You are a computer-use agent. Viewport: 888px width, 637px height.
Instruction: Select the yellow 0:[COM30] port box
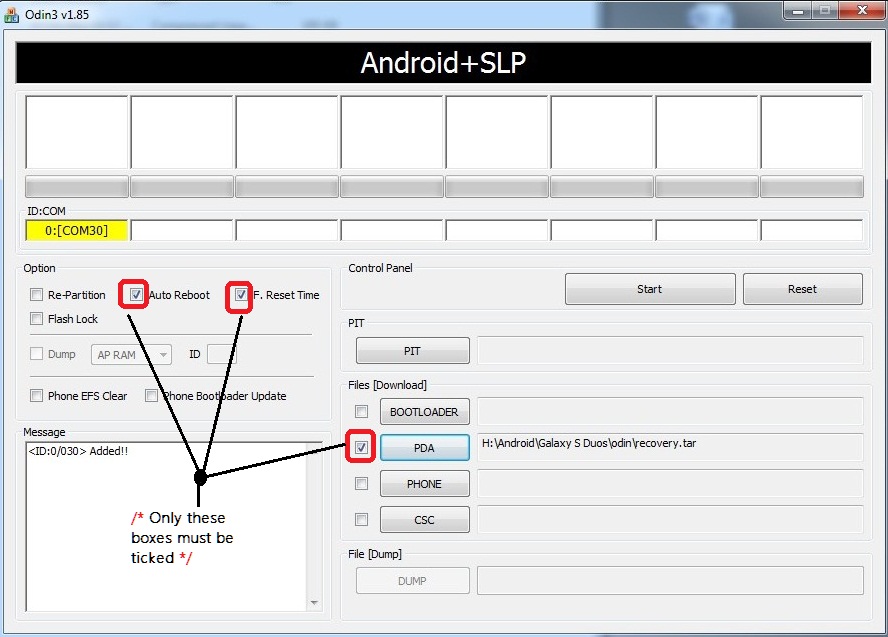76,230
